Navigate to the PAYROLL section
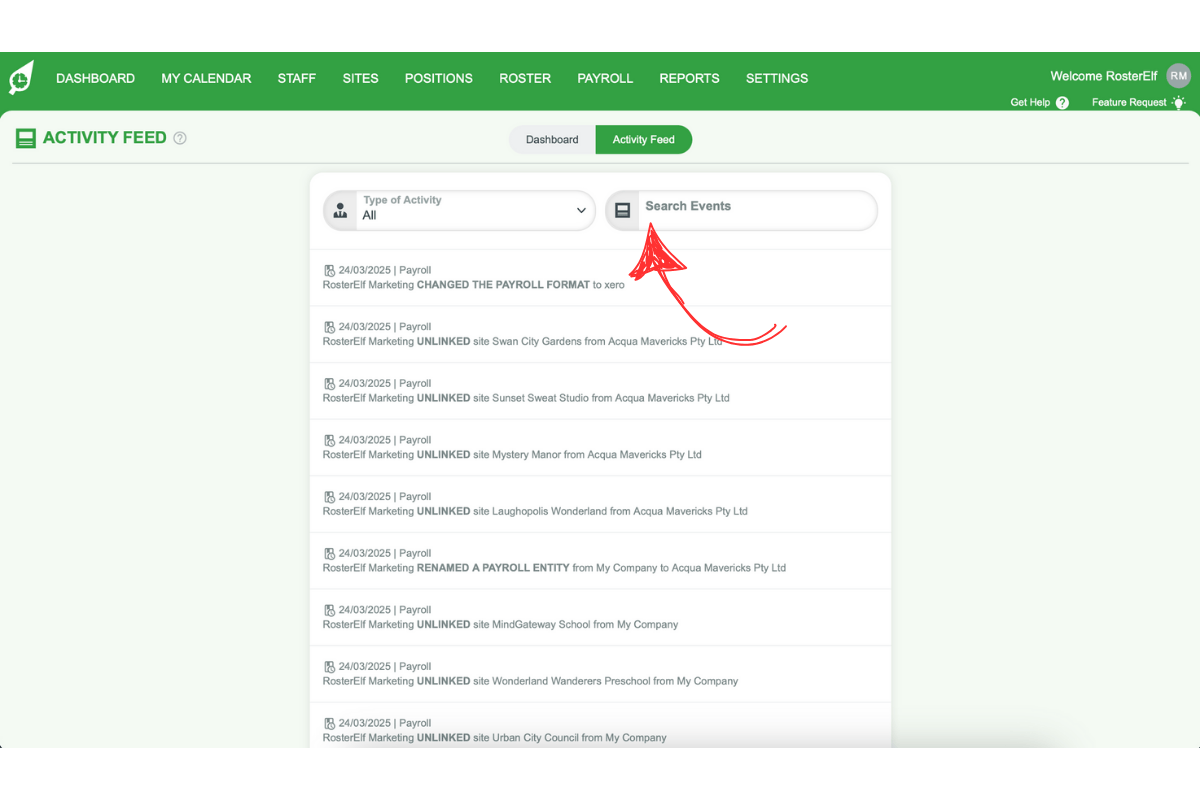This screenshot has width=1200, height=800. tap(605, 78)
